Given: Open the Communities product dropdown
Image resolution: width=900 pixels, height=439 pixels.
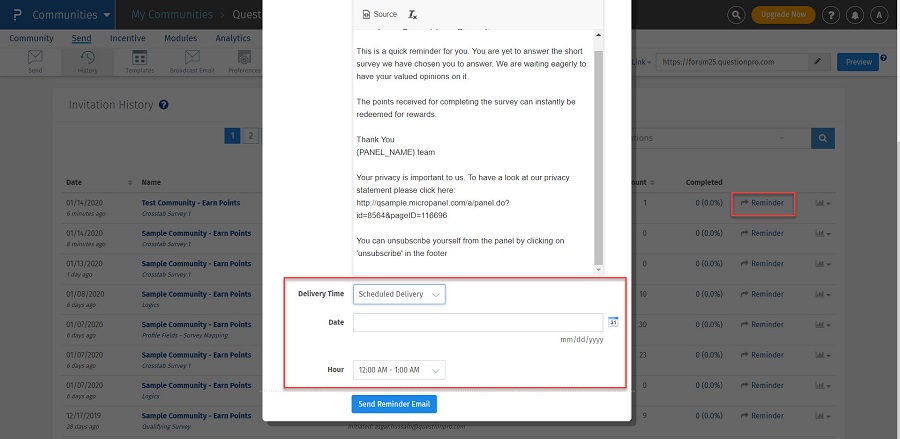Looking at the screenshot, I should [71, 15].
